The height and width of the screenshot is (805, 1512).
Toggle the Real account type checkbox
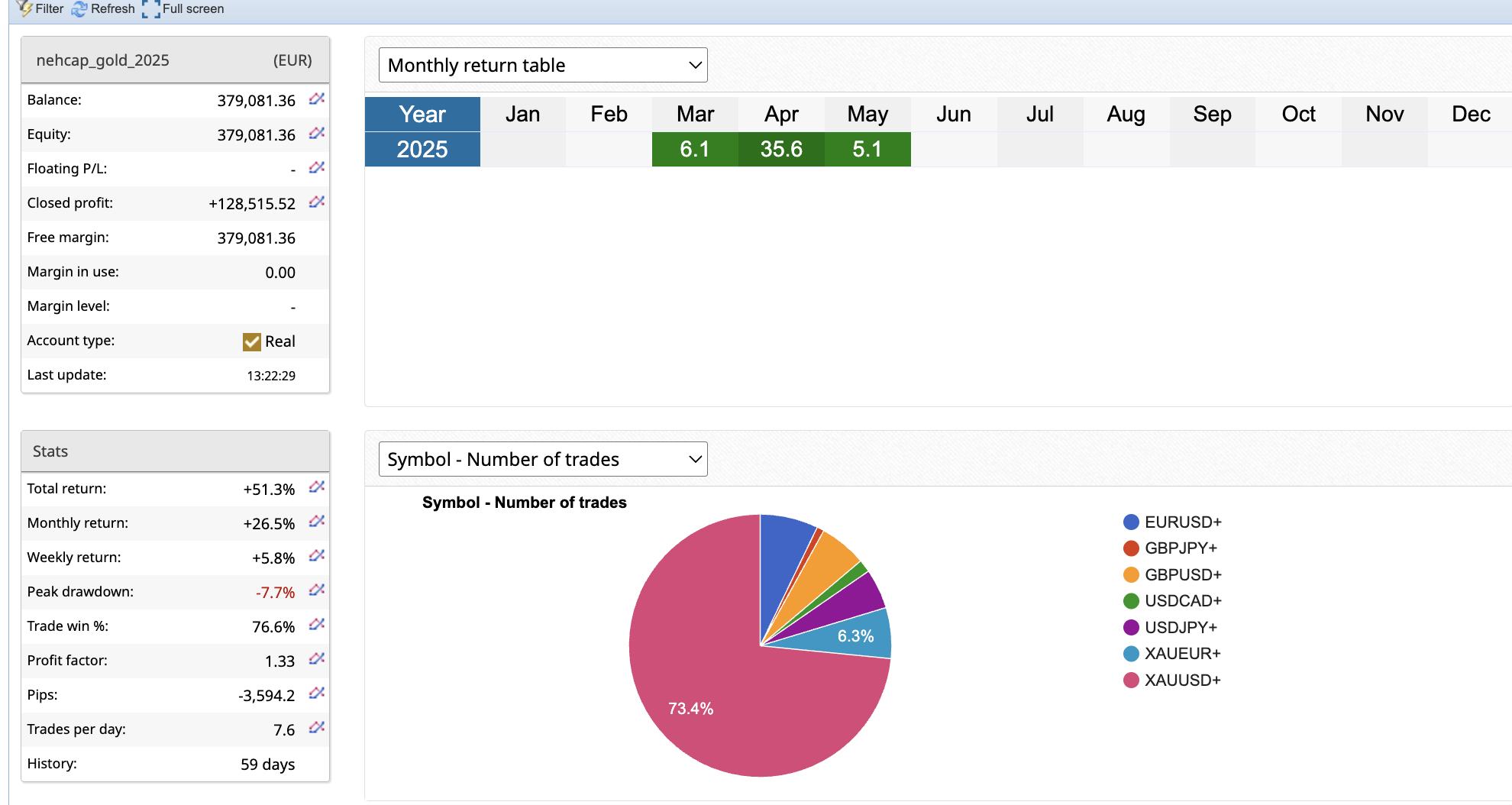point(251,341)
